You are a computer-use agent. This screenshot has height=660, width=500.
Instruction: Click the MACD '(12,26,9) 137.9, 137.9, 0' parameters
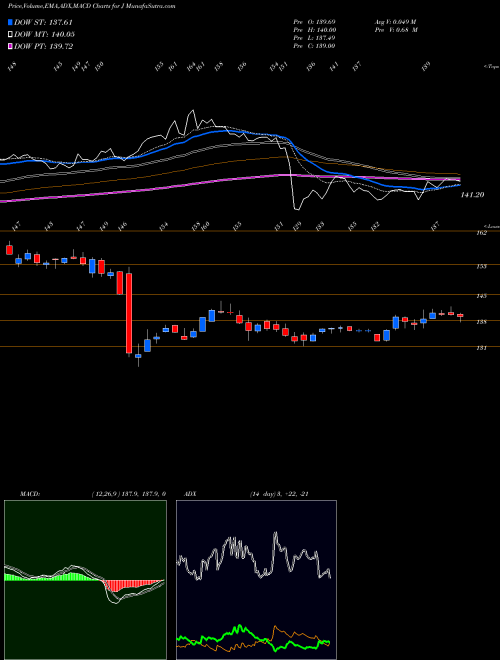pos(128,494)
